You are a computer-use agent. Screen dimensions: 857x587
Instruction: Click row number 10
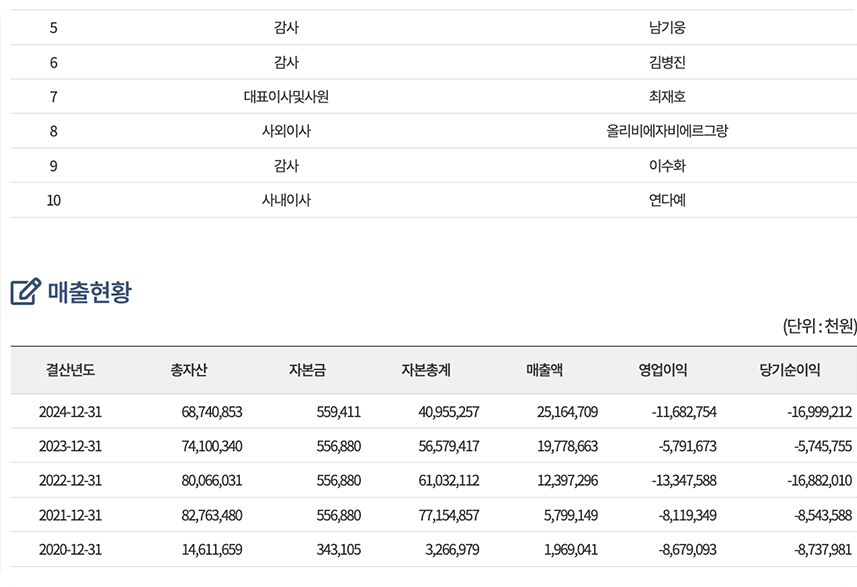(54, 201)
